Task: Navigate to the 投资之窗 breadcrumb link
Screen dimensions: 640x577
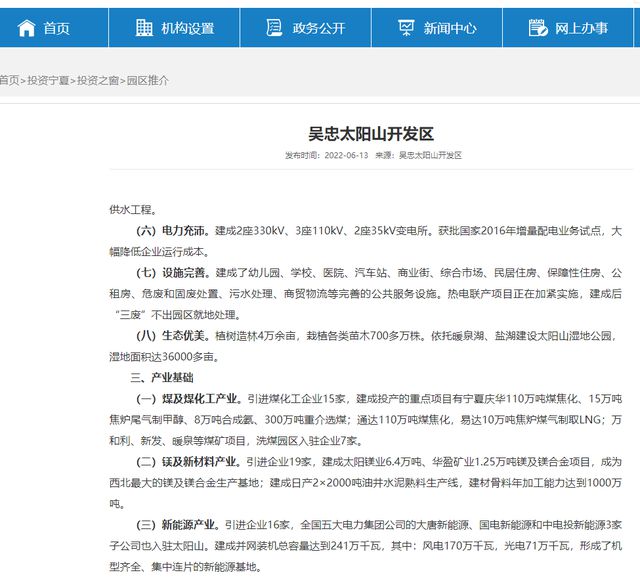Action: click(96, 80)
